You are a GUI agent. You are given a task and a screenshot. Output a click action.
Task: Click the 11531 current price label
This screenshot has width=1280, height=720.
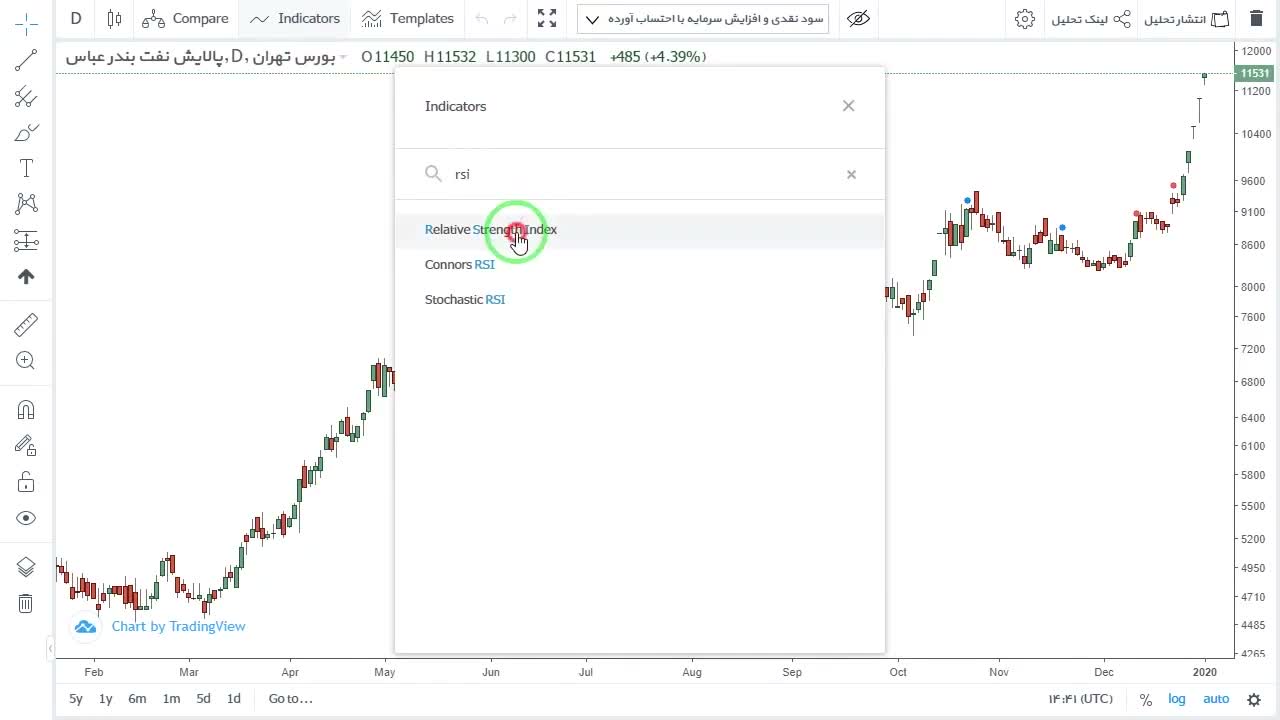point(1254,73)
